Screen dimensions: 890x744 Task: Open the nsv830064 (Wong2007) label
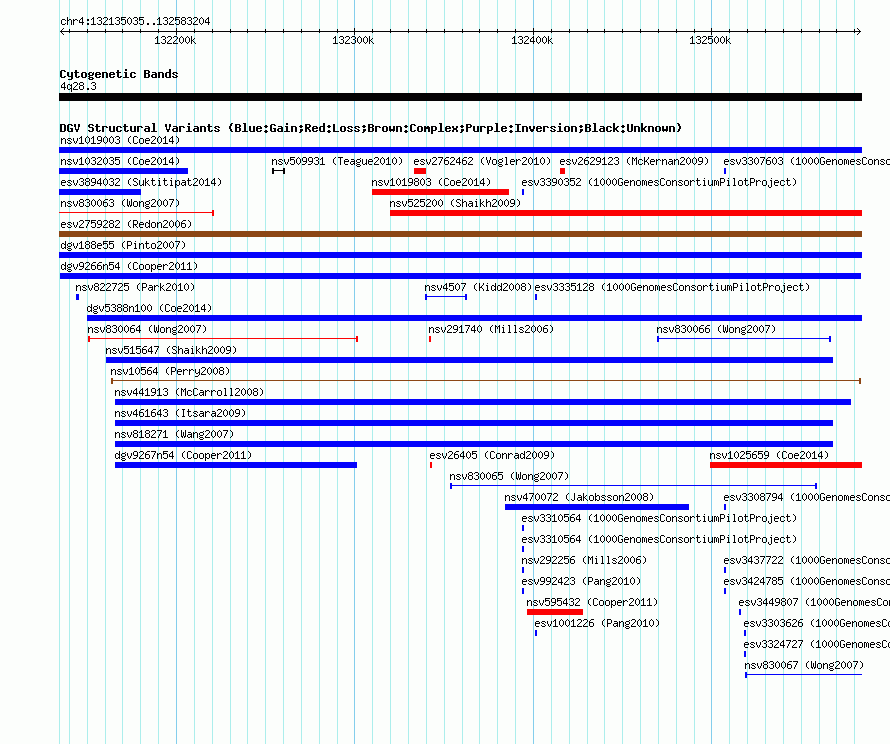tap(147, 329)
